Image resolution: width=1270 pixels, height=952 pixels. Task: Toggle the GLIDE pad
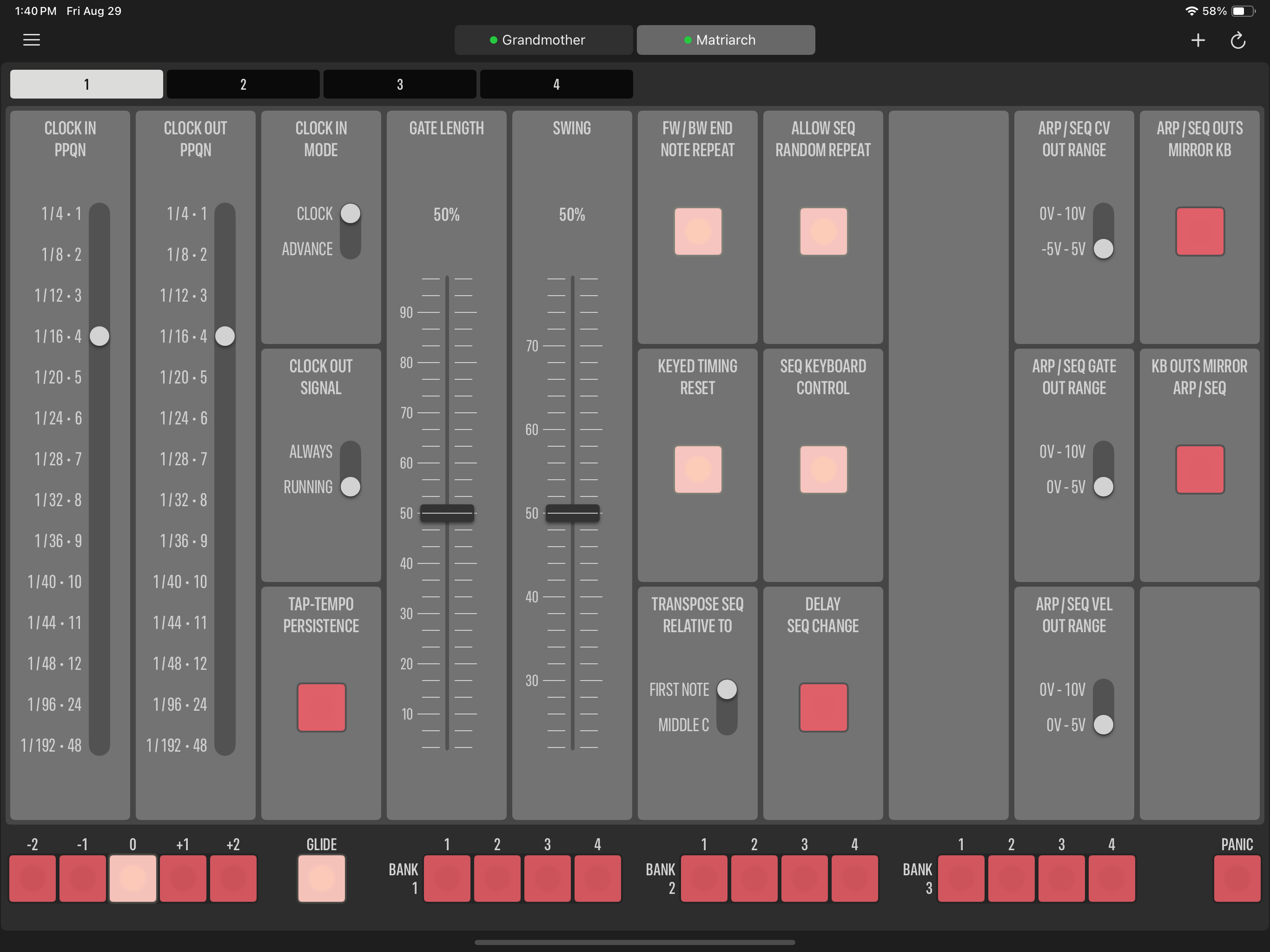[x=322, y=878]
